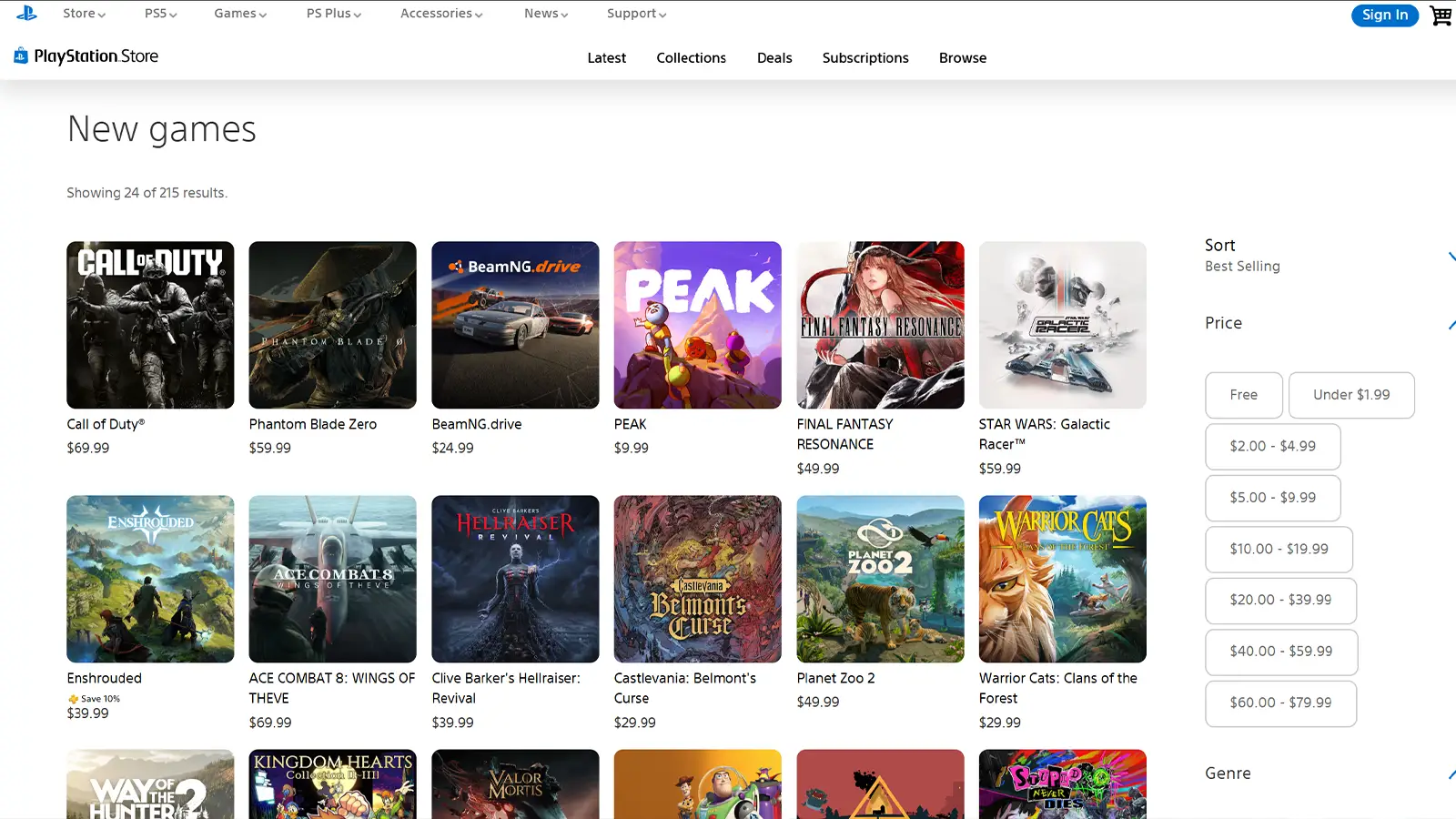The image size is (1456, 819).
Task: Click the Warrior Cats: Clans of the Forest title
Action: [x=1058, y=689]
